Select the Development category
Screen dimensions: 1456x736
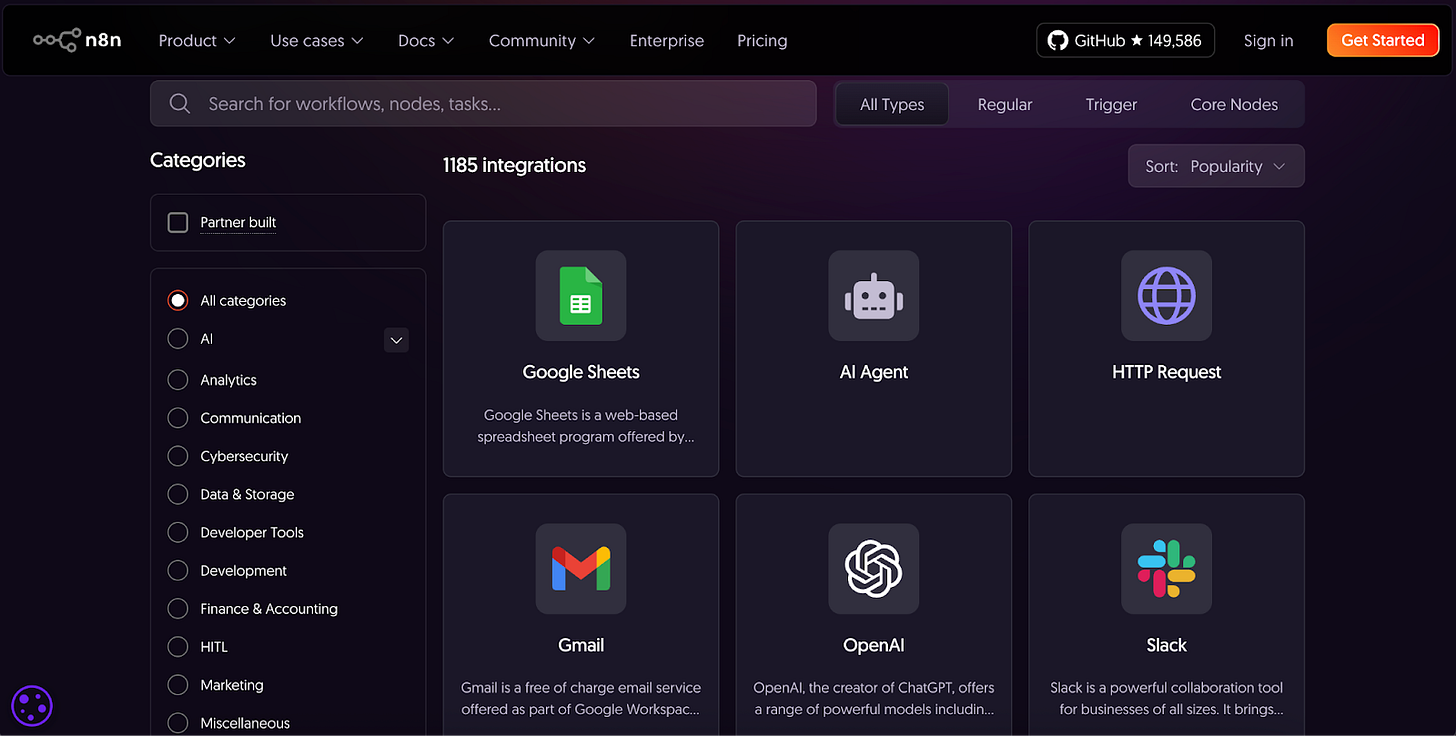pos(178,570)
